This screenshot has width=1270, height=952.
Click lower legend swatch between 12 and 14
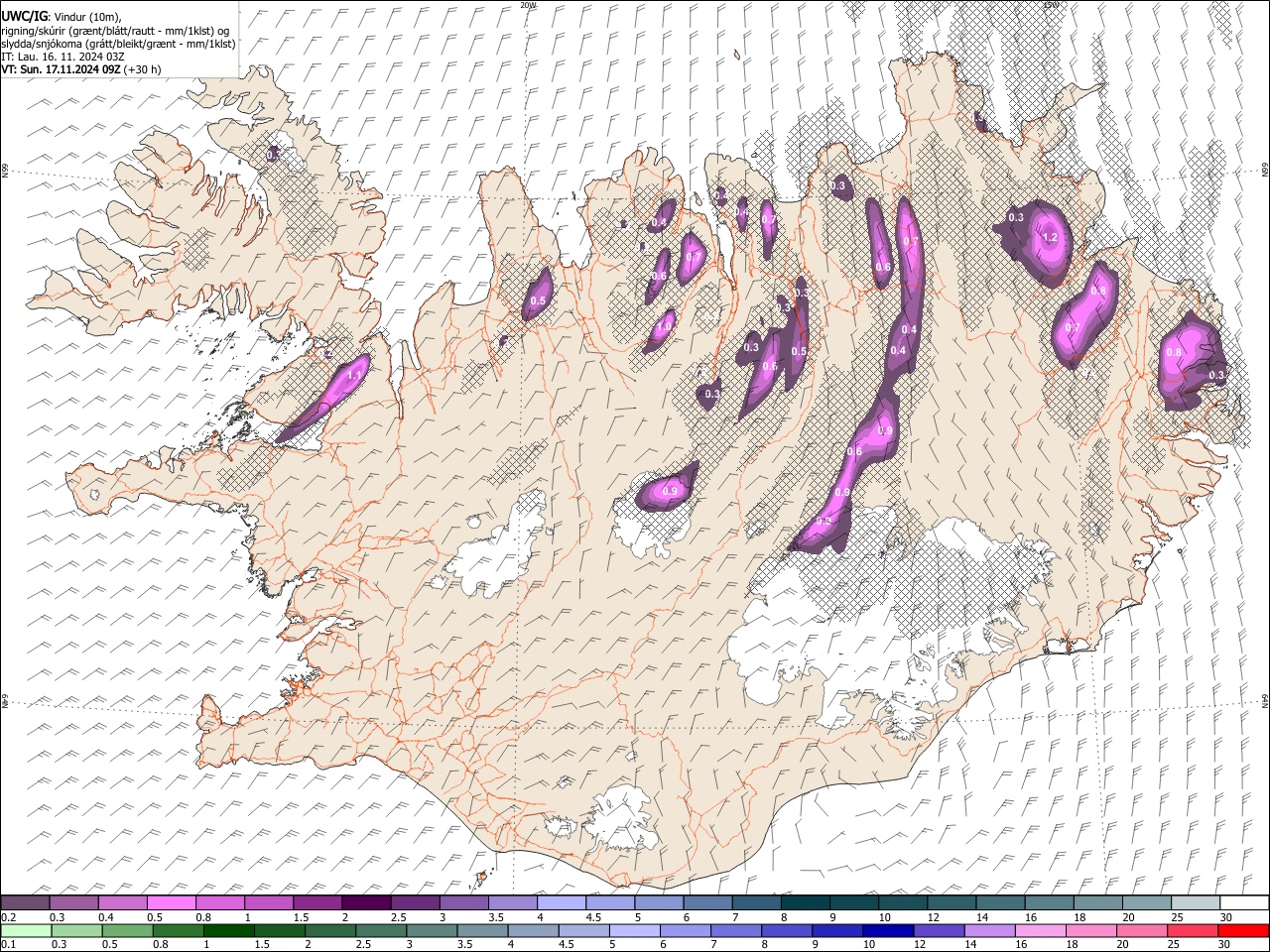[x=938, y=931]
